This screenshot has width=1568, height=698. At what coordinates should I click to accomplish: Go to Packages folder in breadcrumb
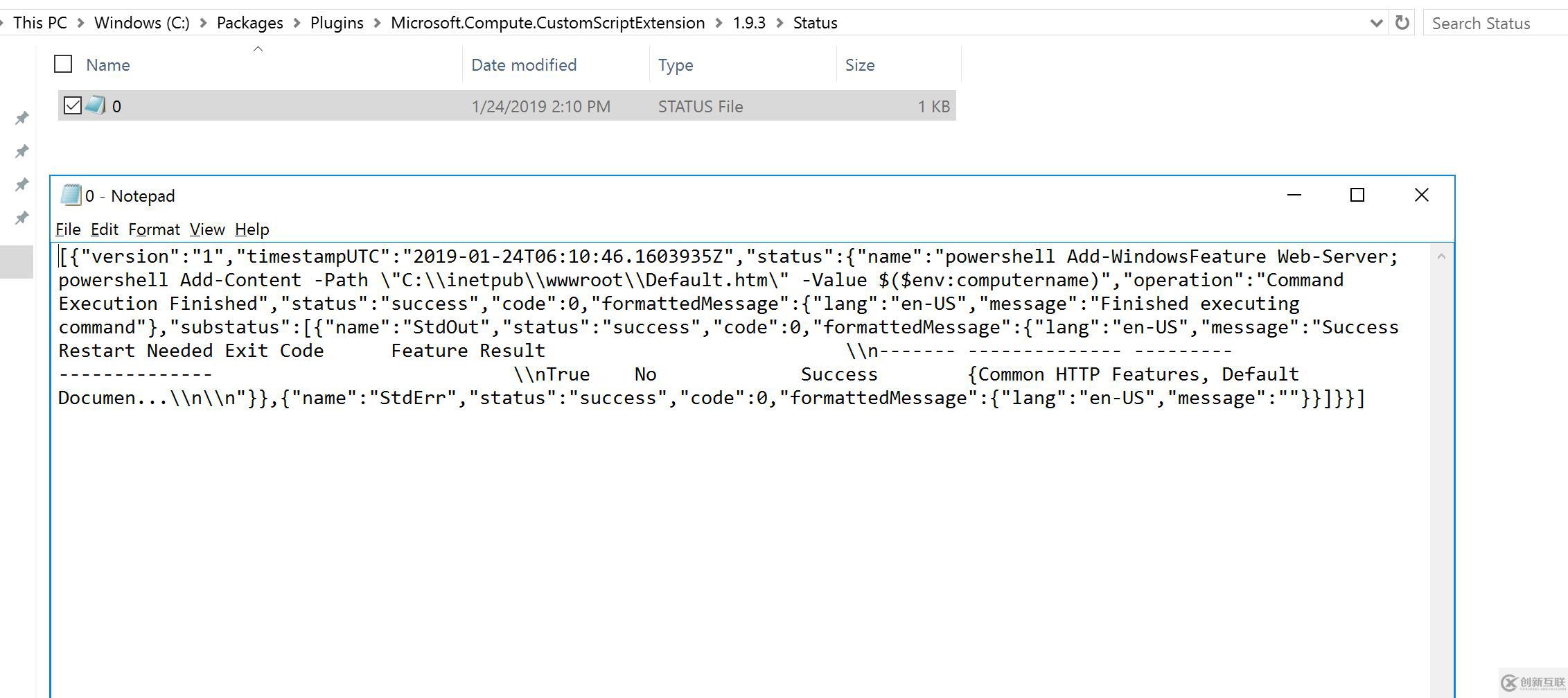coord(250,23)
